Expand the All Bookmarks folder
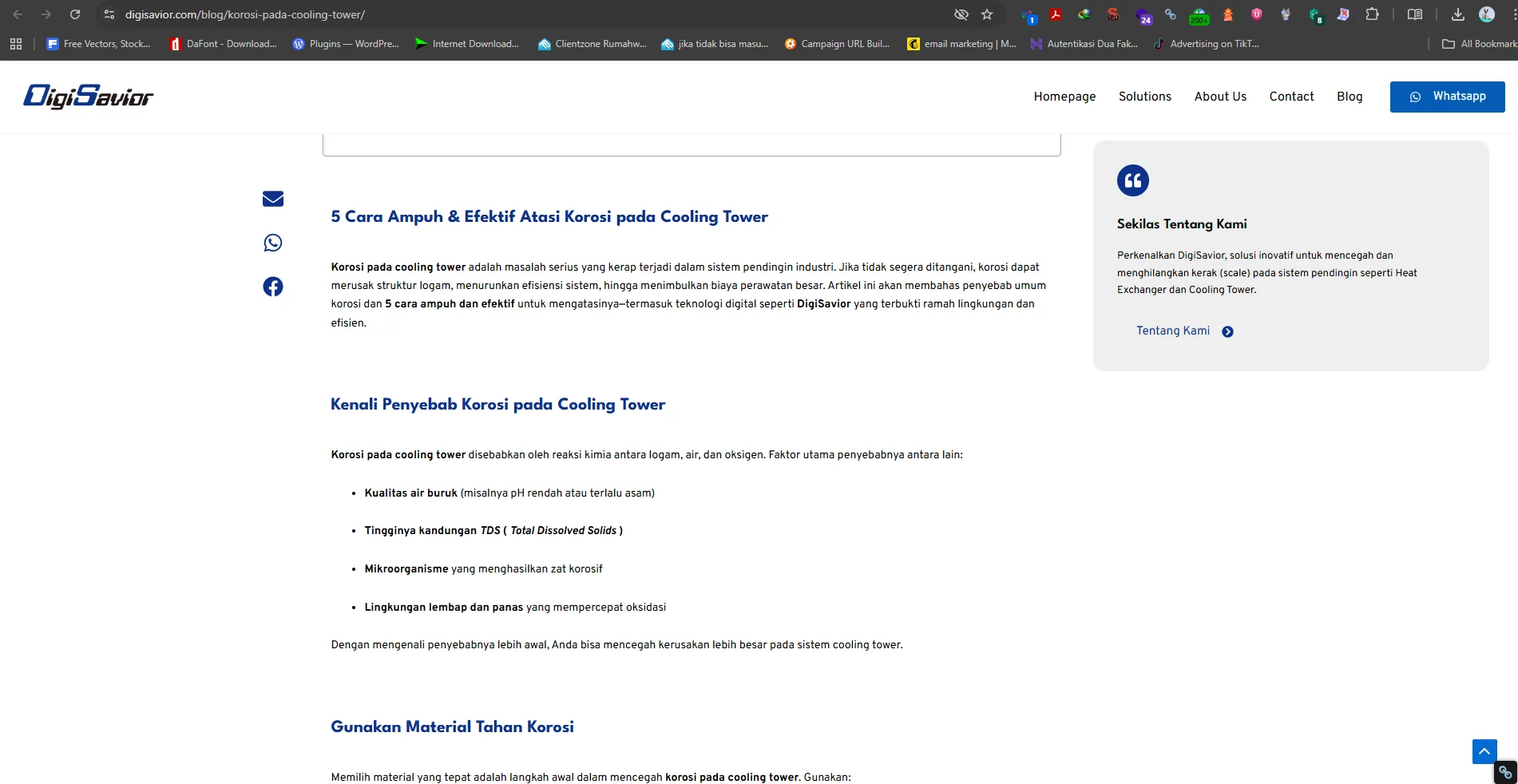Screen dimensions: 1518x784 point(1479,44)
